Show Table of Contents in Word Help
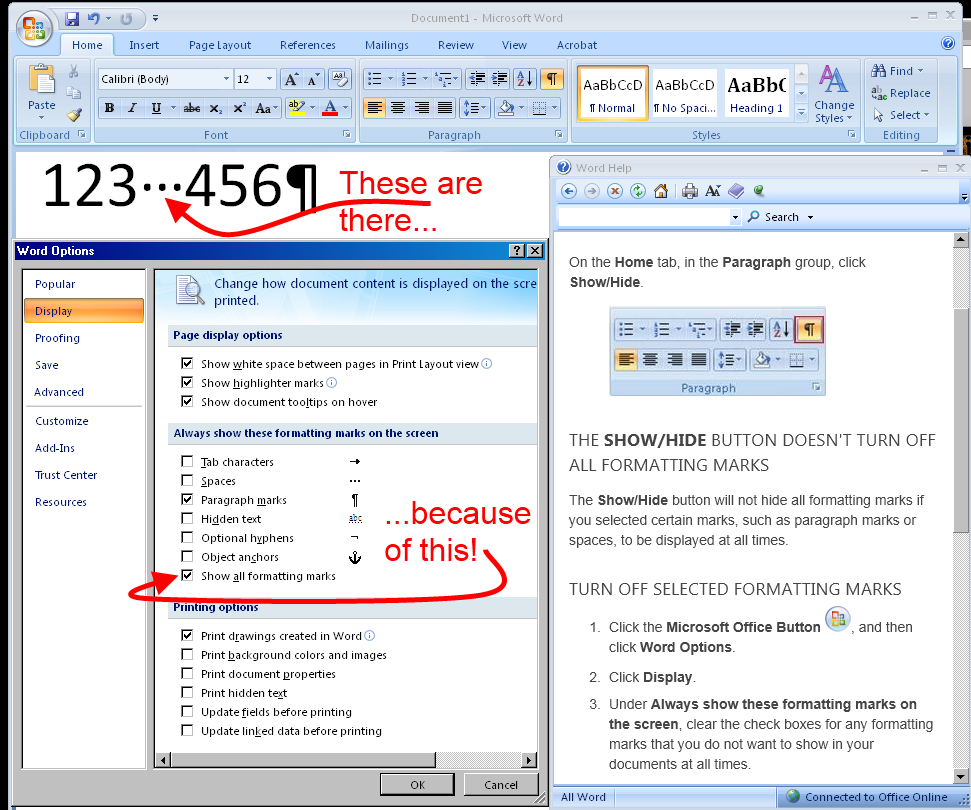Image resolution: width=971 pixels, height=810 pixels. [x=736, y=191]
